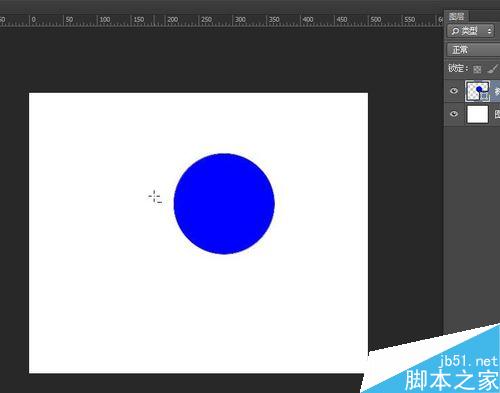Hide the blue circle shape layer
The height and width of the screenshot is (393, 500).
pos(454,91)
